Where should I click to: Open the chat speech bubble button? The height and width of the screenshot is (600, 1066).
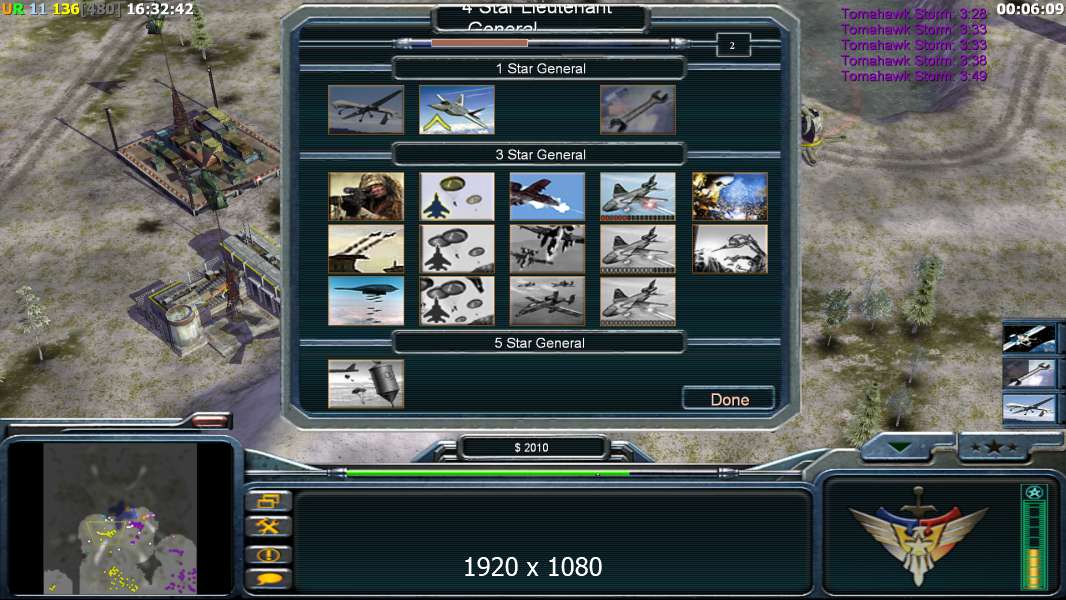(269, 580)
